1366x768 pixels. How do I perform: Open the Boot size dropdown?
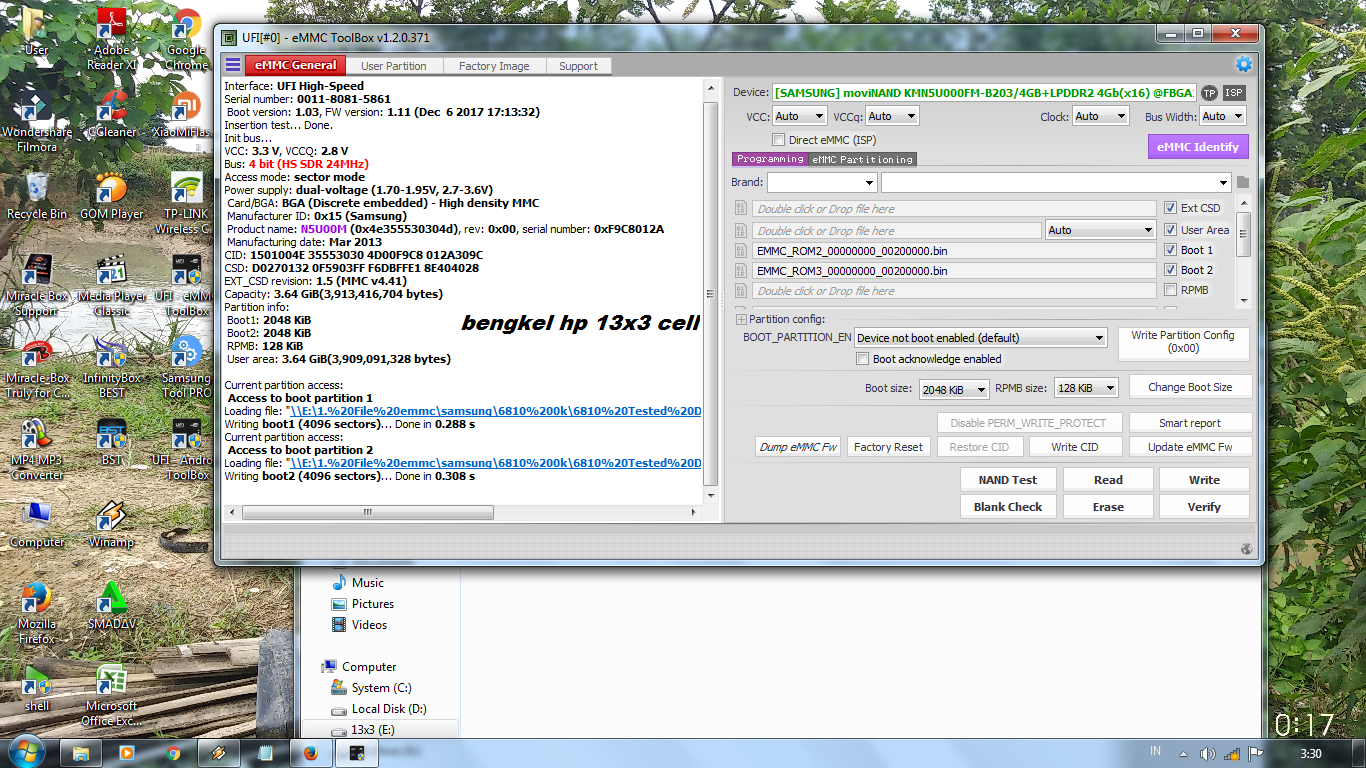click(954, 389)
